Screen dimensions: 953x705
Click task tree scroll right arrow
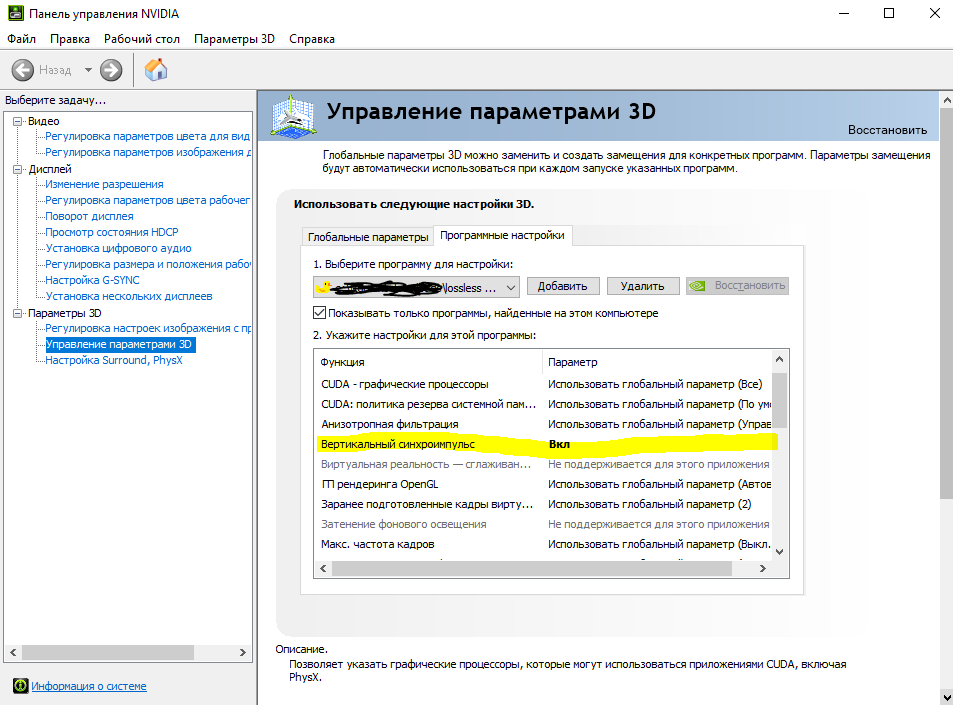pyautogui.click(x=243, y=653)
